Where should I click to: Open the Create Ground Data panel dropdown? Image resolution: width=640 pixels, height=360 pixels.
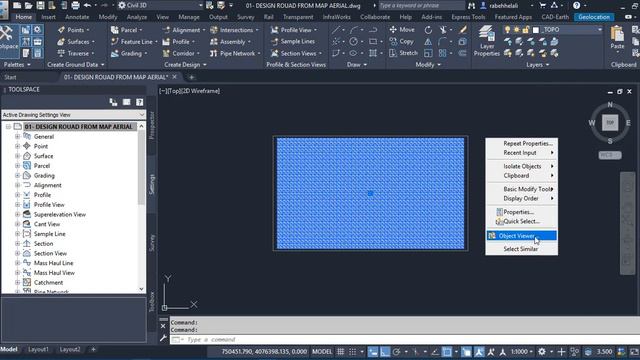coord(76,64)
